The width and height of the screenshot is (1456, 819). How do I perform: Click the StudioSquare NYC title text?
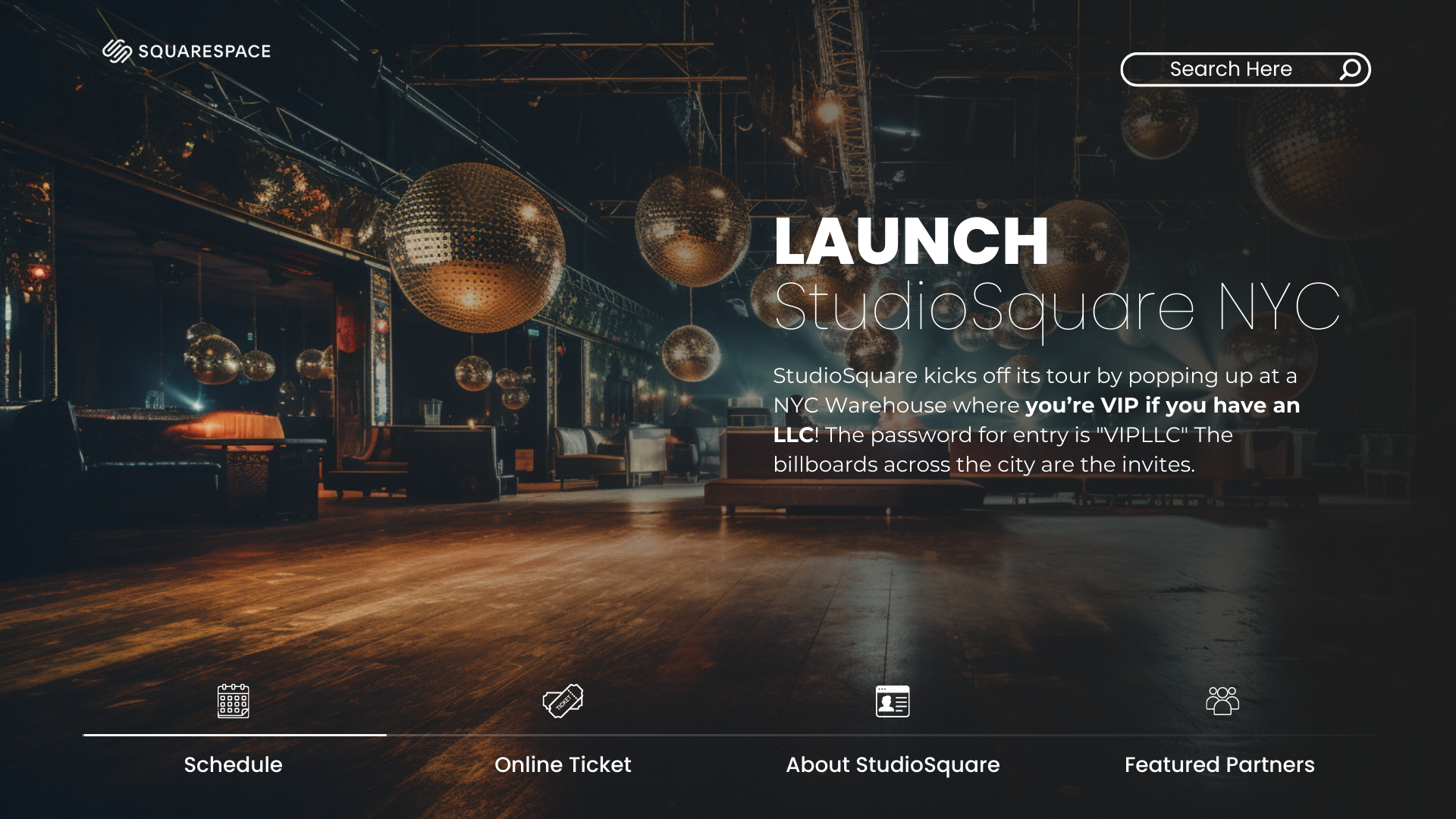coord(1057,307)
